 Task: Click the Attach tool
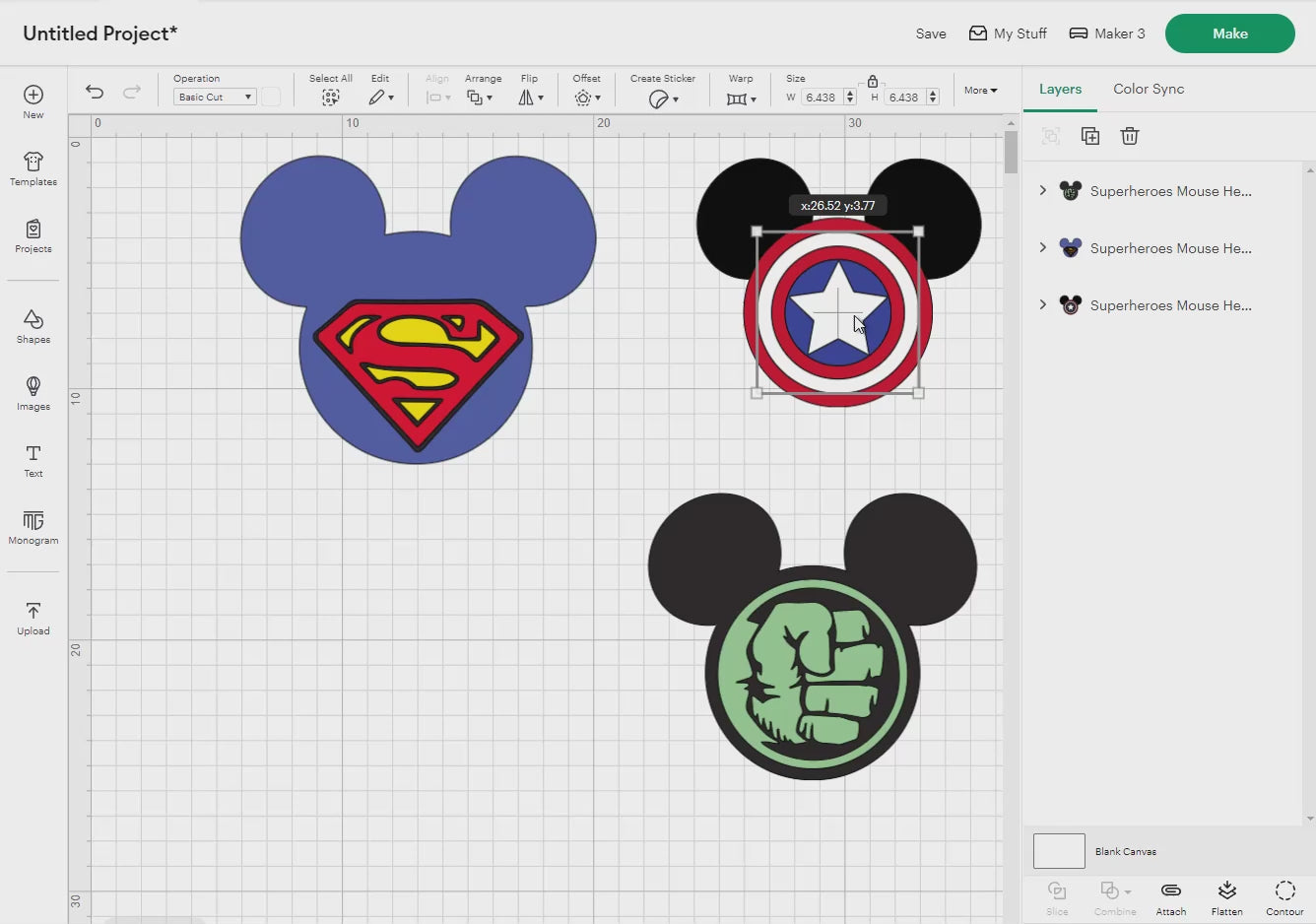point(1171,897)
